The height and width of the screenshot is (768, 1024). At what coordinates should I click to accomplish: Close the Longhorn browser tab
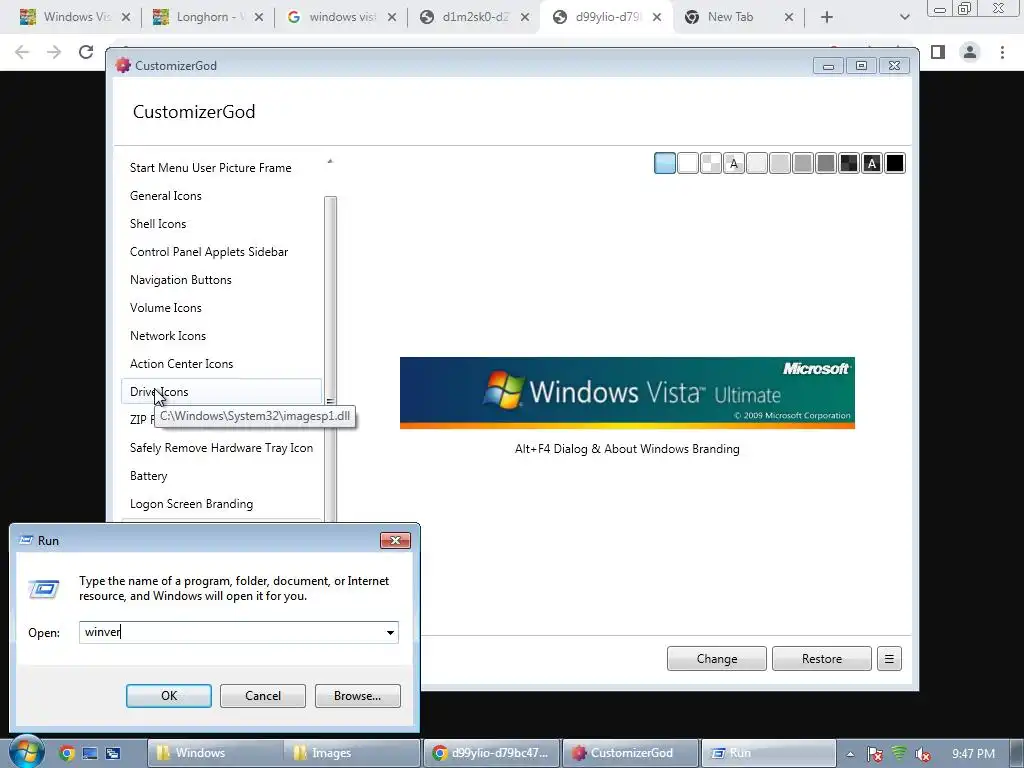pos(259,18)
